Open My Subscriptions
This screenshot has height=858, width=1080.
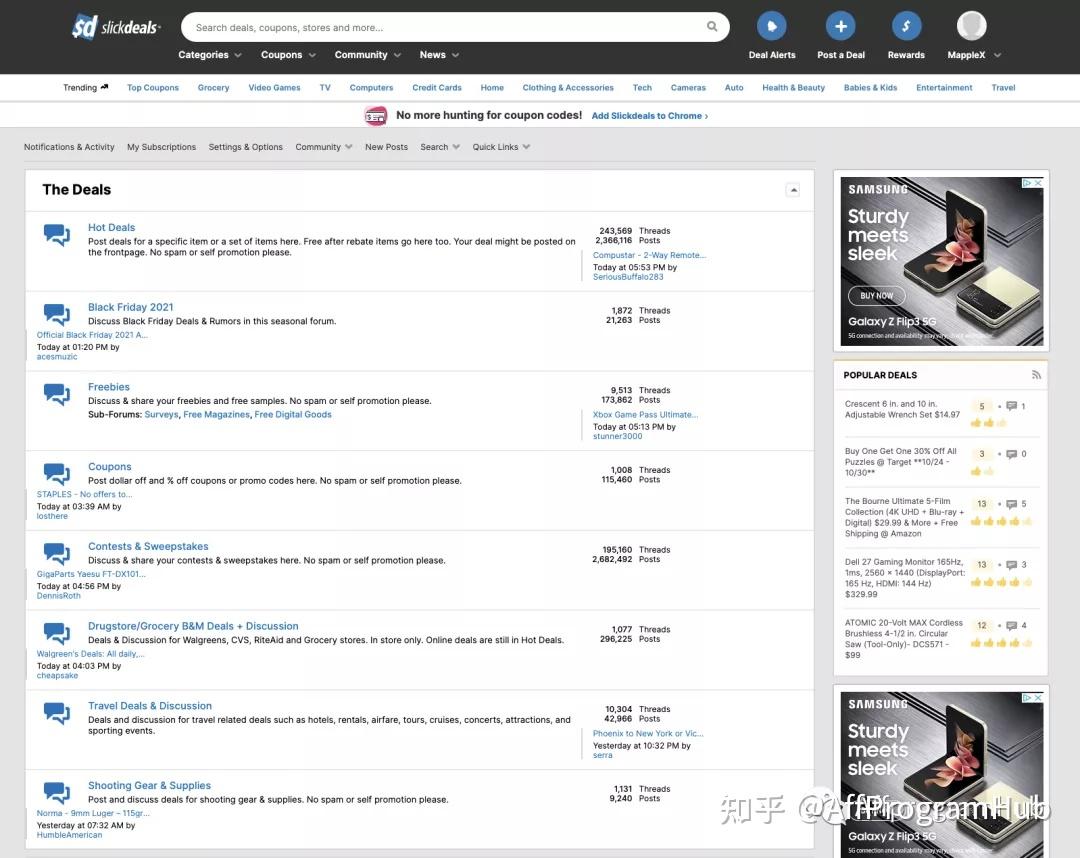click(161, 147)
